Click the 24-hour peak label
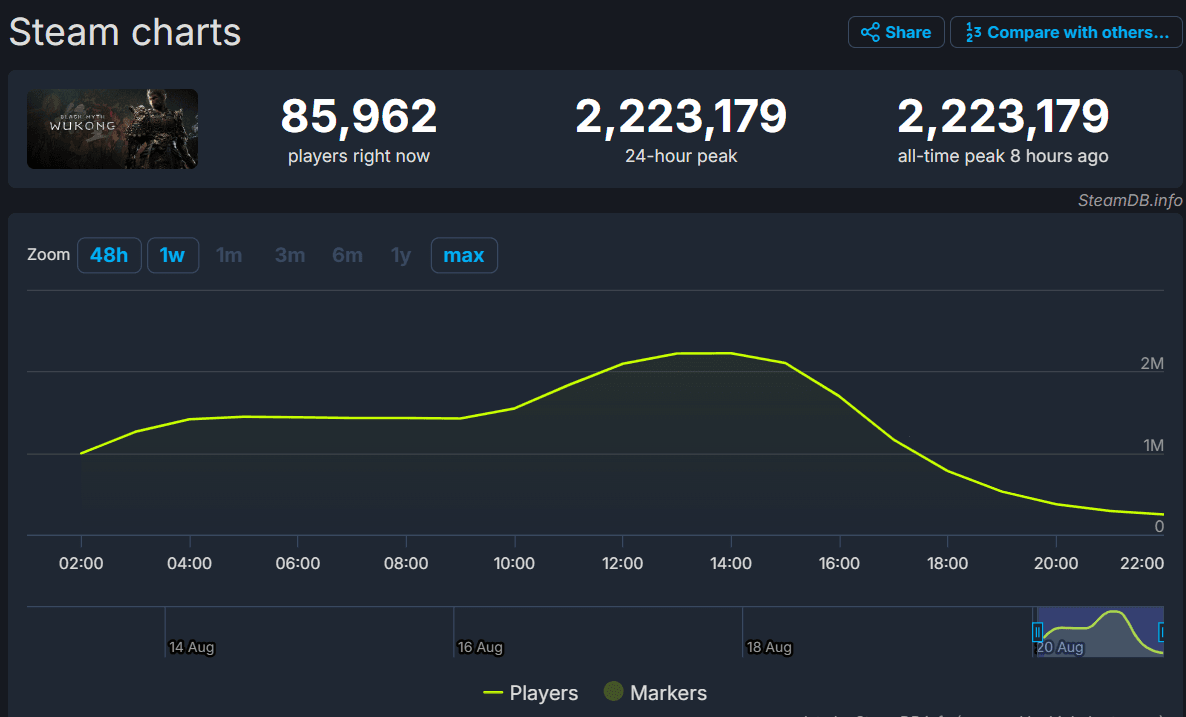This screenshot has width=1186, height=717. pos(681,157)
